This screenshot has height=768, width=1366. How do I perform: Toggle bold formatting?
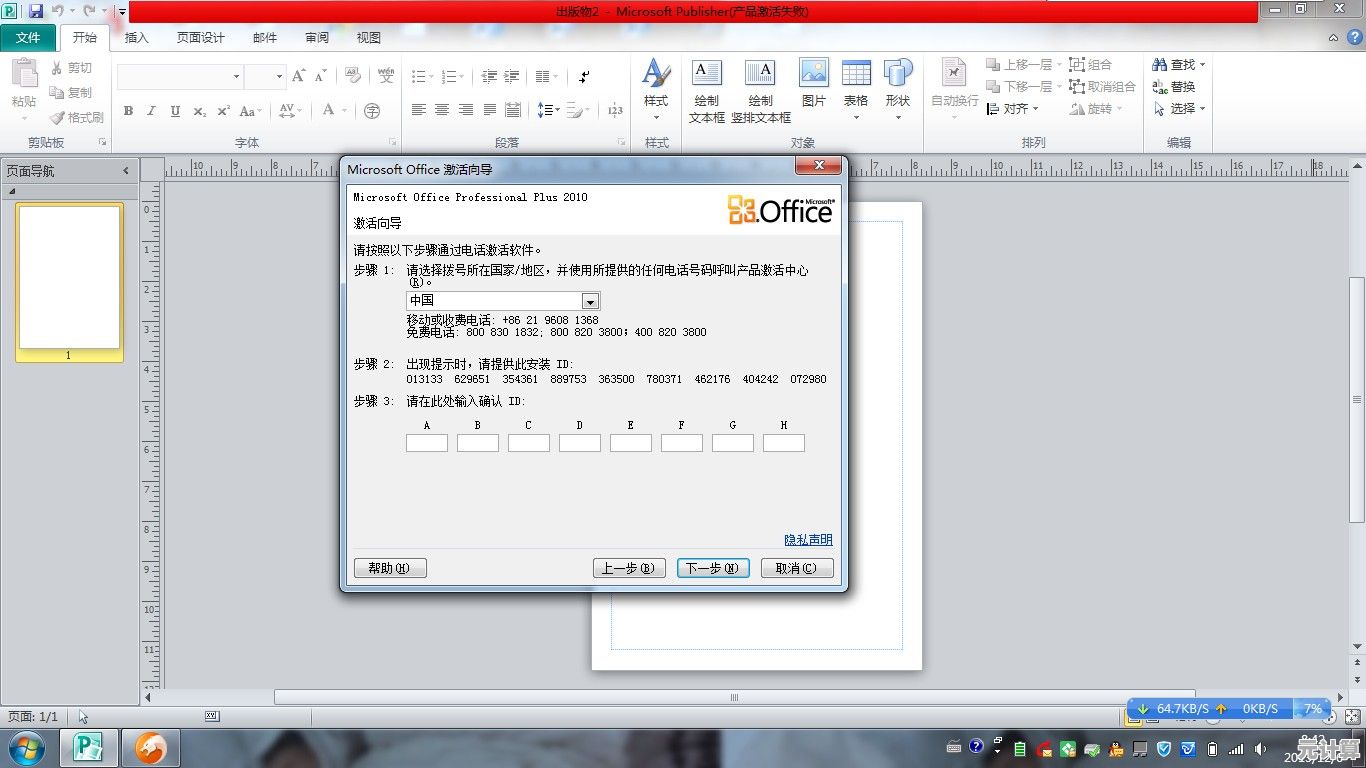[x=128, y=111]
